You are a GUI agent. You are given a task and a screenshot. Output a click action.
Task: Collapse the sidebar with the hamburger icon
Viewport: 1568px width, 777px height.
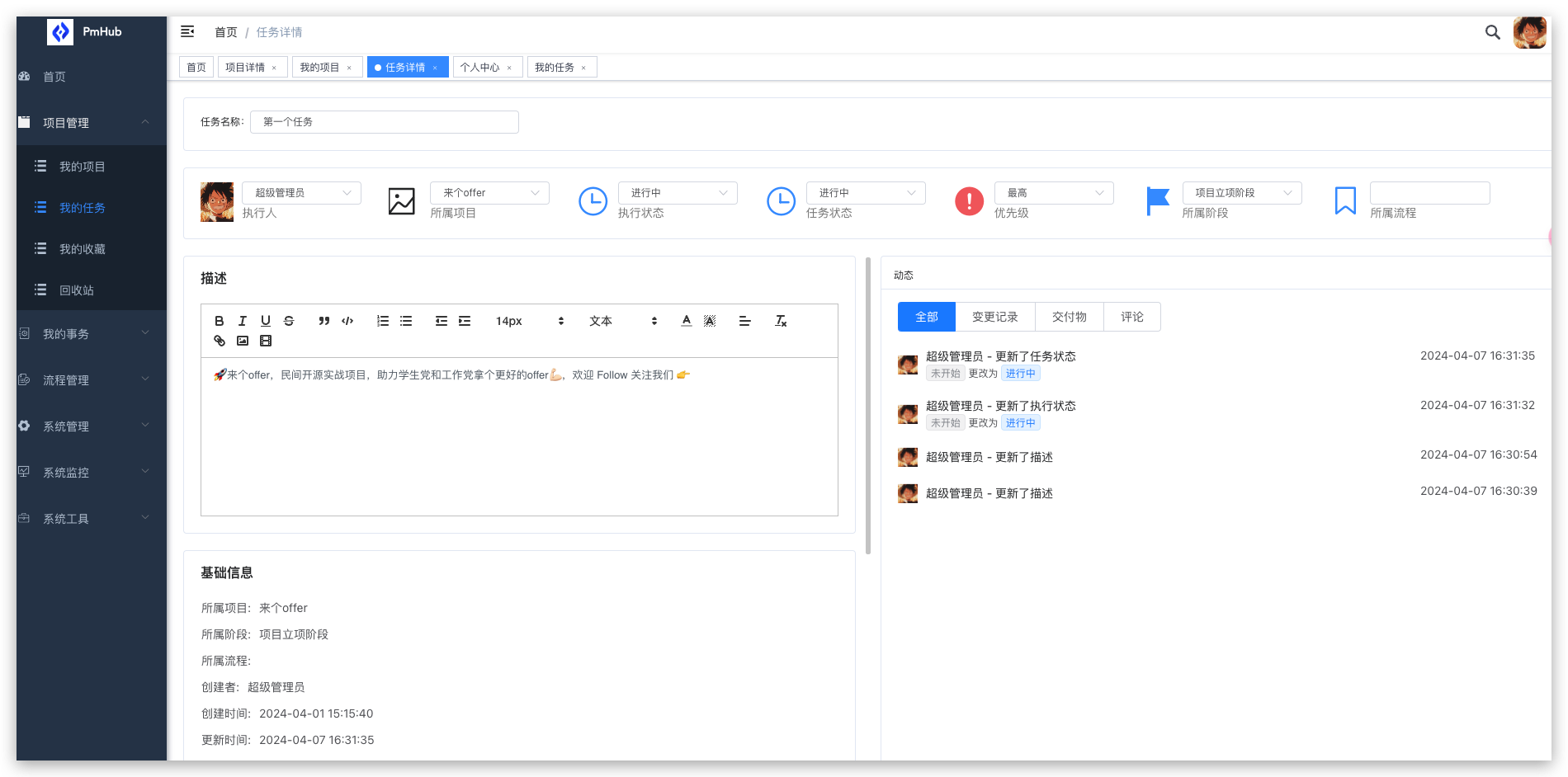(187, 31)
